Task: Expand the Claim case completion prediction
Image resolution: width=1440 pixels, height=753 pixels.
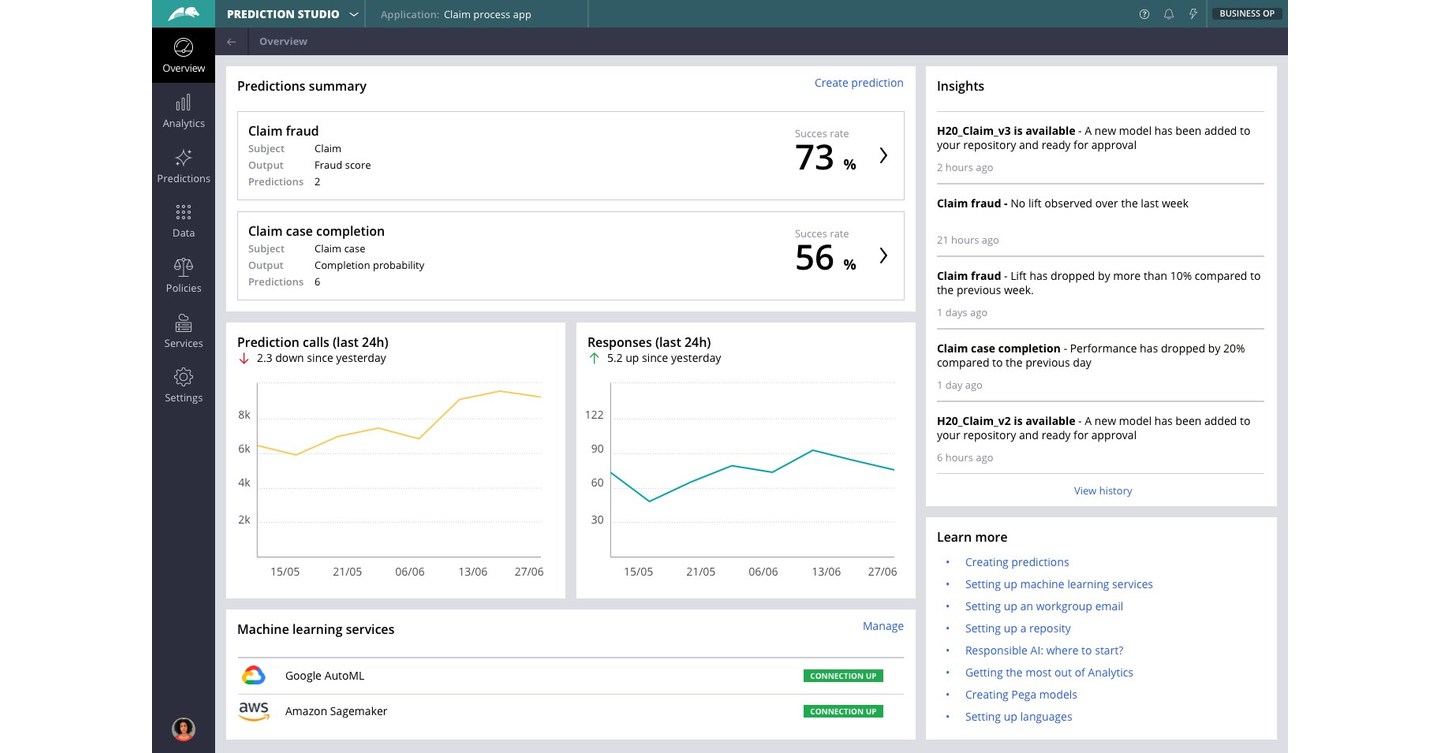Action: pyautogui.click(x=882, y=255)
